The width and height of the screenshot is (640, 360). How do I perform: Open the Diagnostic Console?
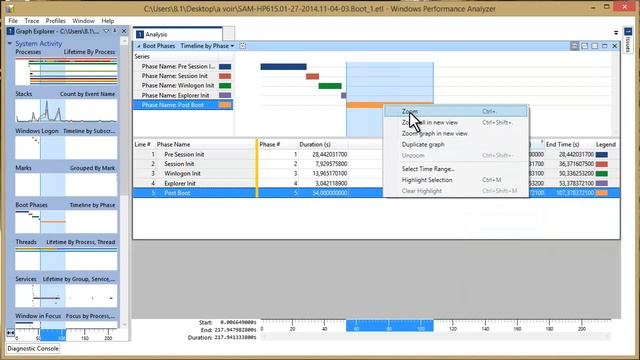pyautogui.click(x=33, y=349)
